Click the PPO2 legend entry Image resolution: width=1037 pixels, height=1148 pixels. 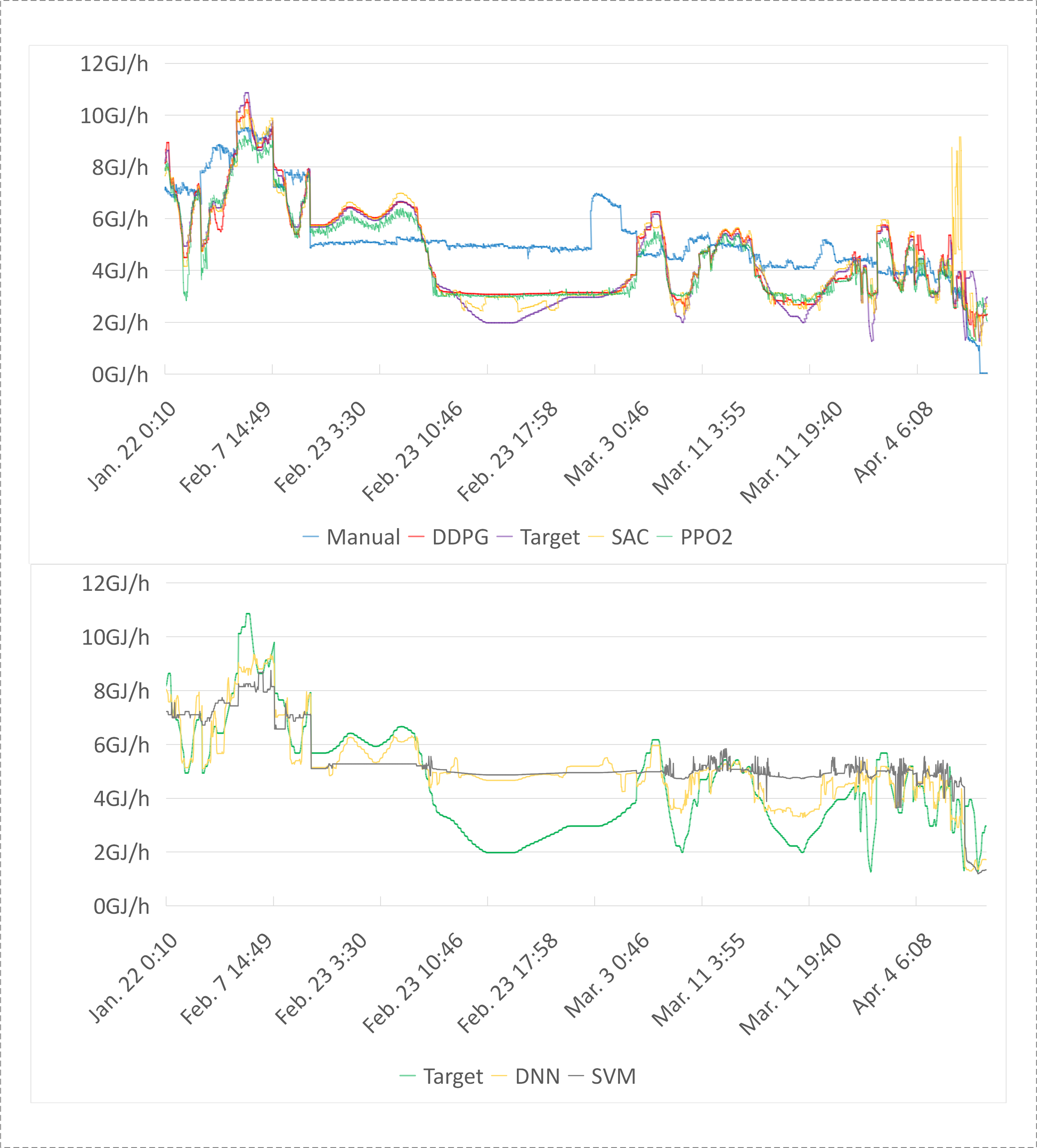pyautogui.click(x=695, y=537)
